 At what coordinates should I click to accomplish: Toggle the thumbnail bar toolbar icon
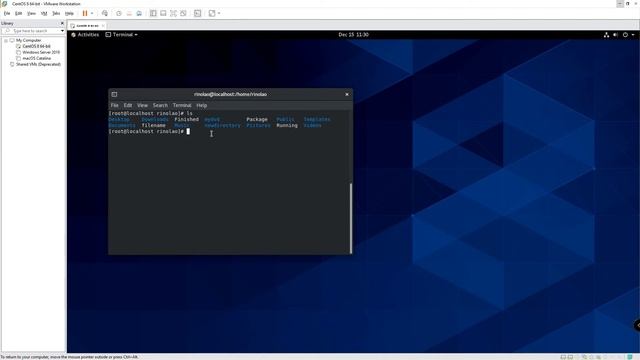pyautogui.click(x=163, y=13)
